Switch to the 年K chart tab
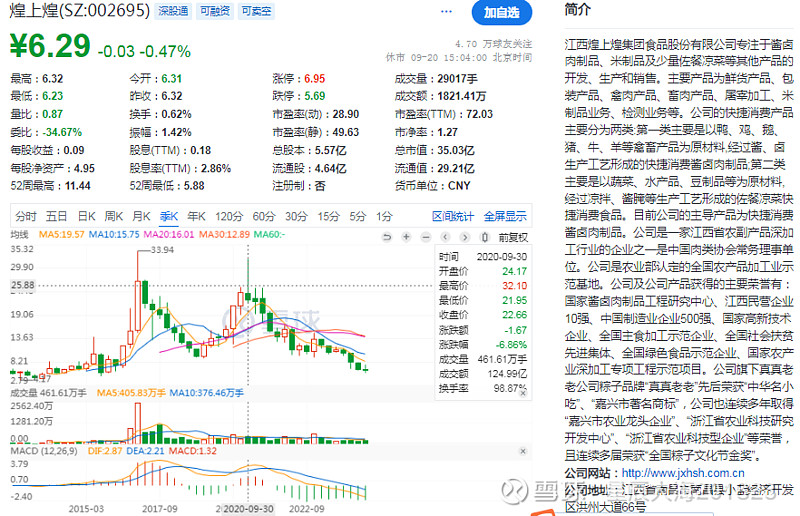This screenshot has width=800, height=516. click(x=196, y=216)
